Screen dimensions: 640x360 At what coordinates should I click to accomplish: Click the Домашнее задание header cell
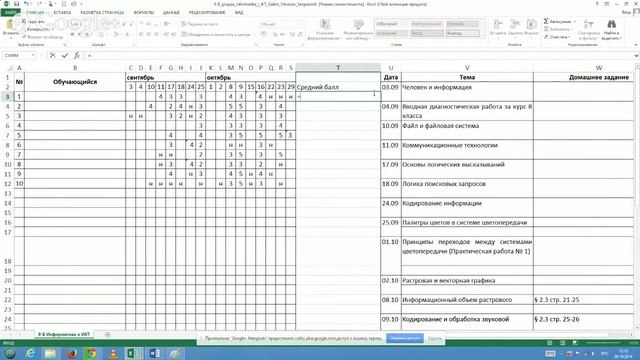[x=584, y=77]
